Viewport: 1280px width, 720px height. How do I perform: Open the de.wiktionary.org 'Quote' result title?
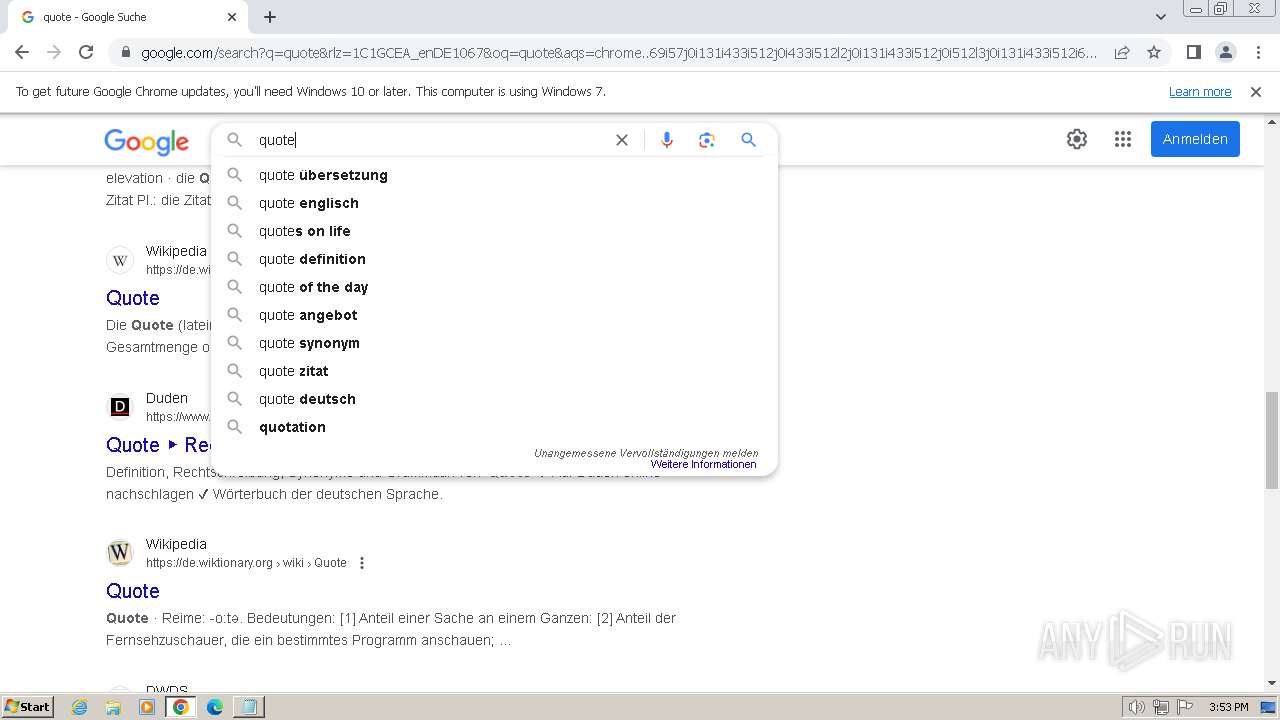click(x=133, y=591)
